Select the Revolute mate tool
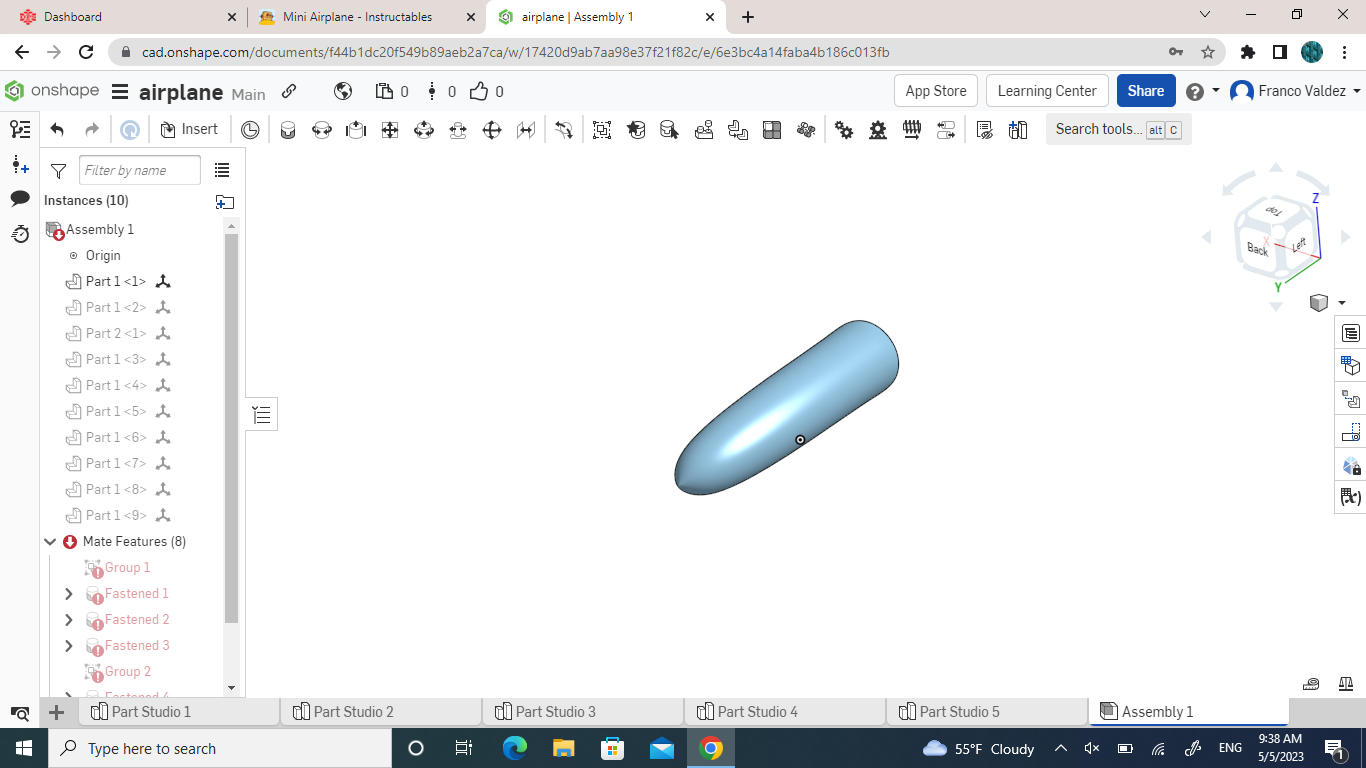Screen dimensions: 1366x768 click(x=322, y=129)
